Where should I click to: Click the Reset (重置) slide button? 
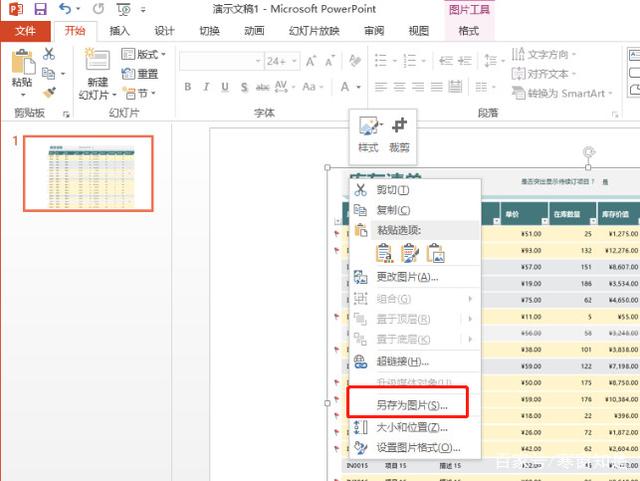140,74
